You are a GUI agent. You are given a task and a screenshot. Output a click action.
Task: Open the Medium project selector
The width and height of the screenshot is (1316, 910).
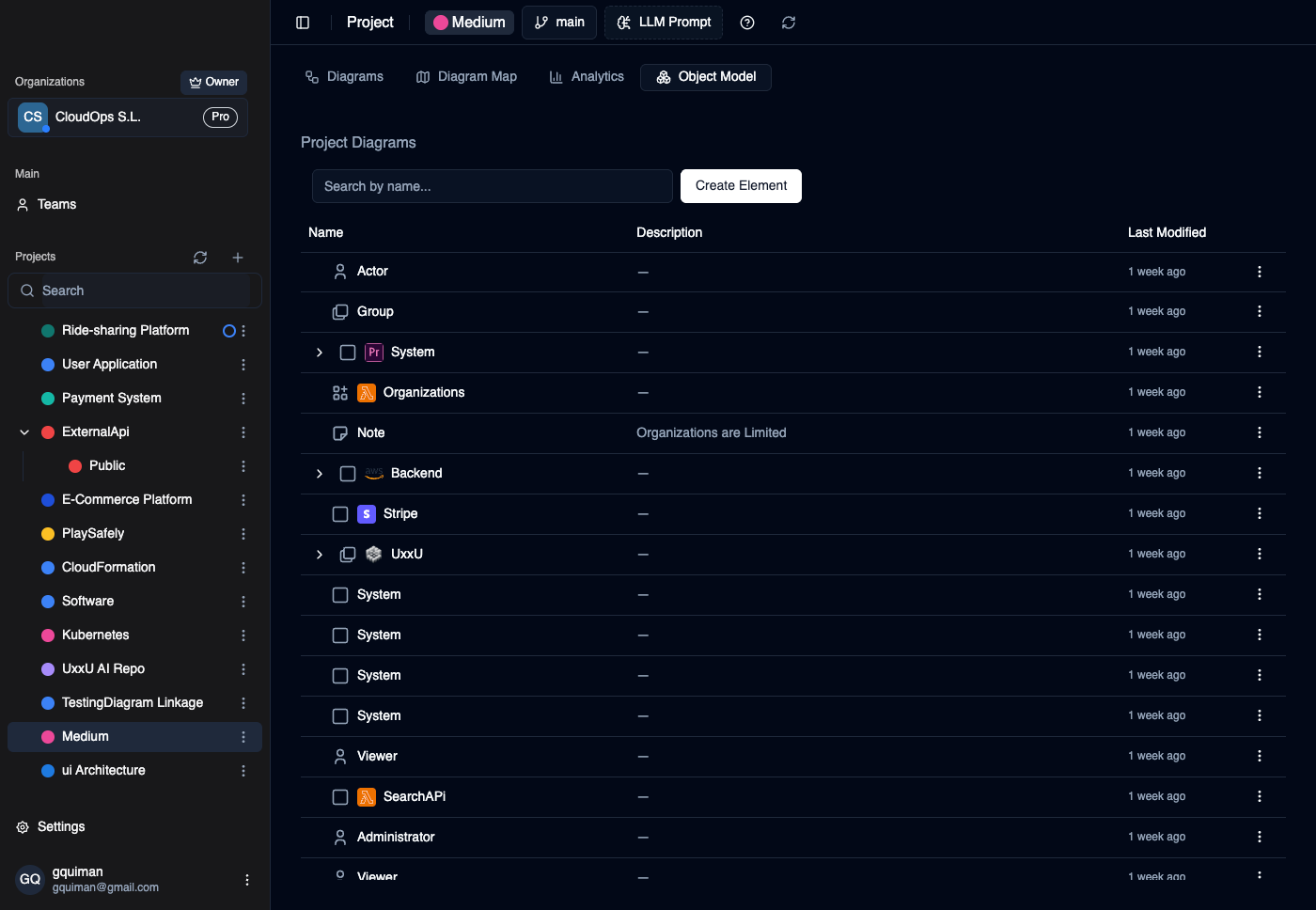click(x=469, y=23)
